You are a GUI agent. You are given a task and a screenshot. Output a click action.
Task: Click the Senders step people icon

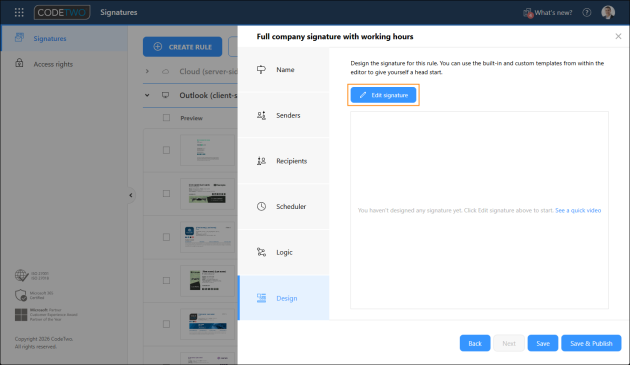261,115
